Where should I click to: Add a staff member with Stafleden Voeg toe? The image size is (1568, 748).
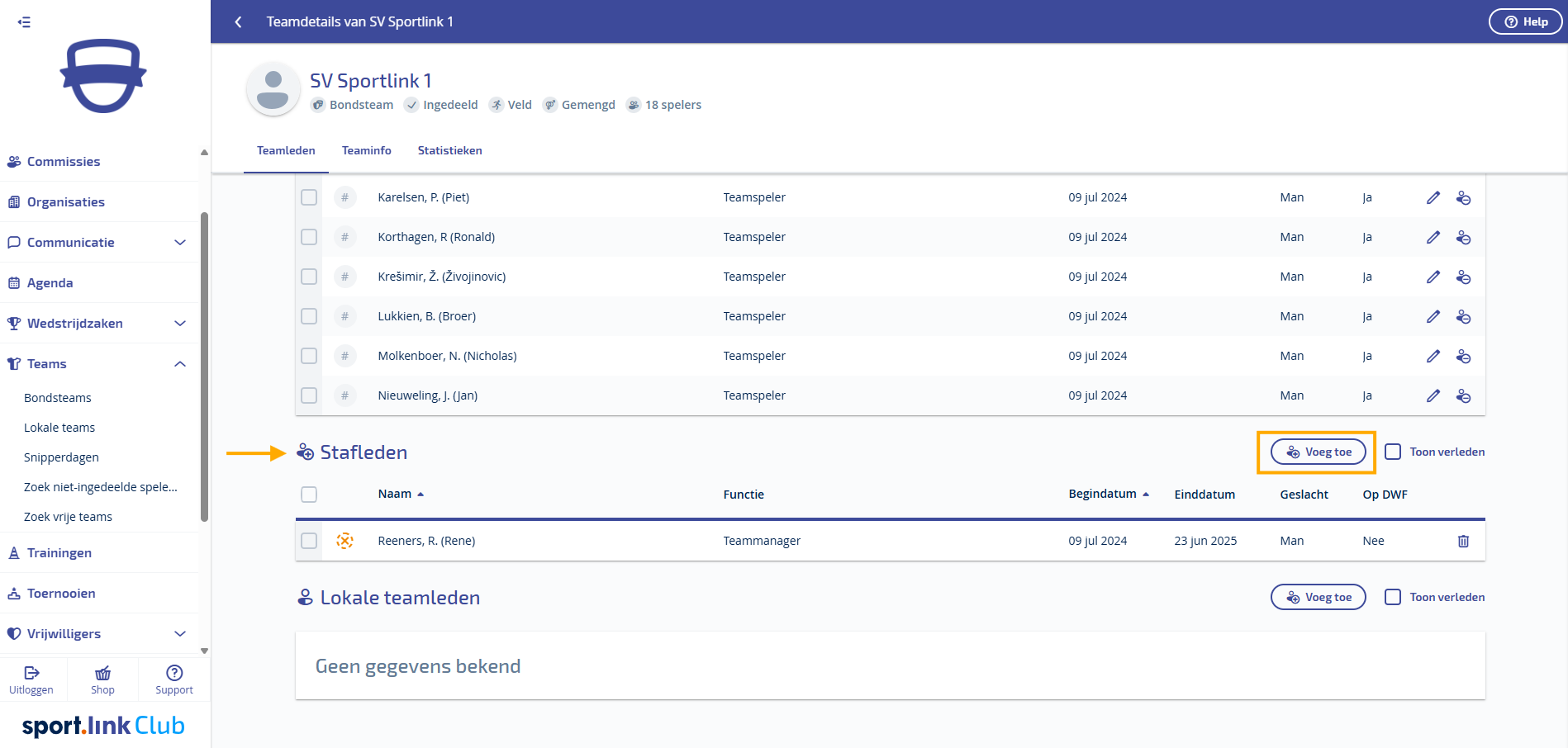pyautogui.click(x=1318, y=452)
